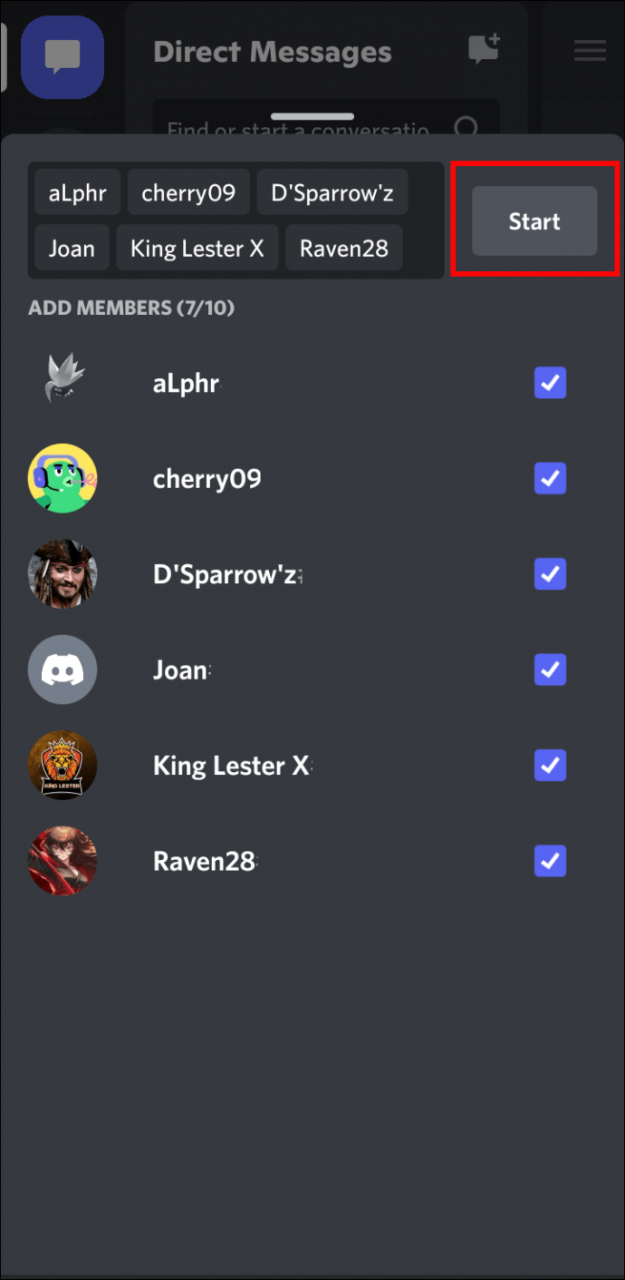Image resolution: width=625 pixels, height=1280 pixels.
Task: Remove the King Lester X chip
Action: coord(197,248)
